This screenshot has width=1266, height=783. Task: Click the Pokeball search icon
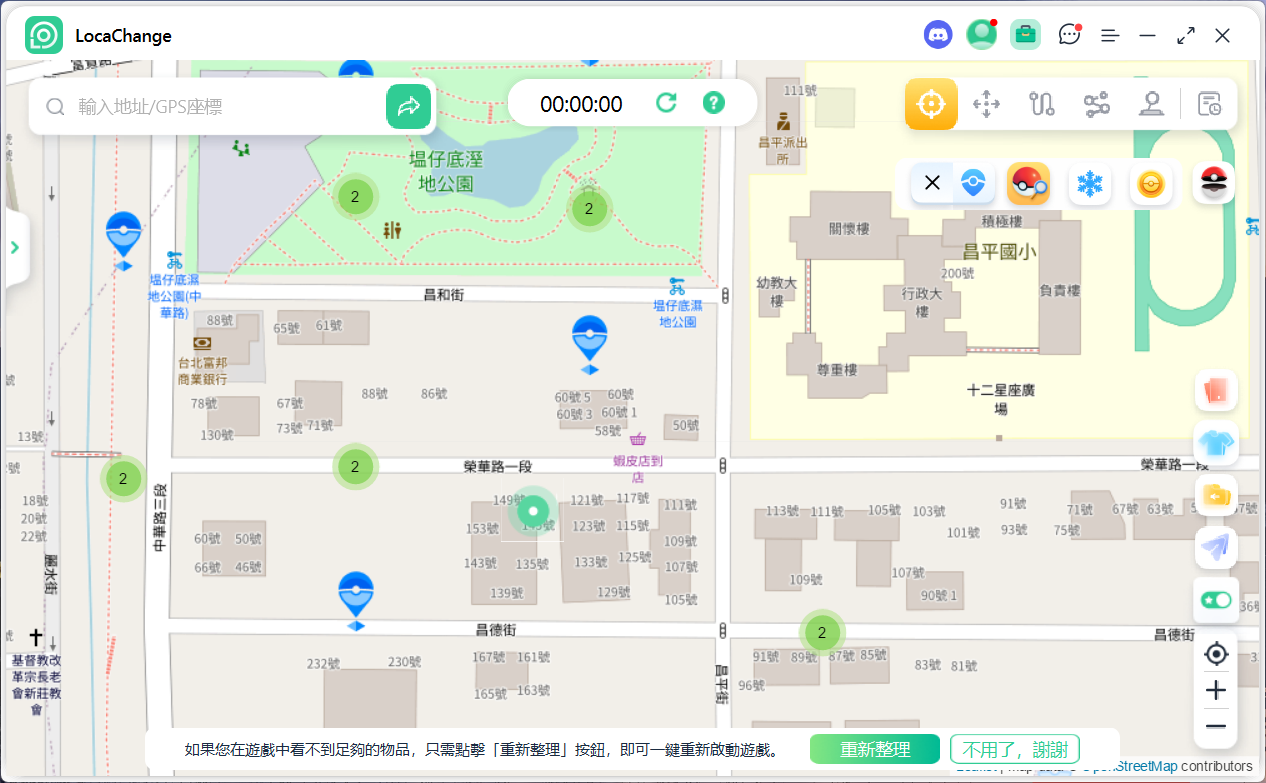(x=1028, y=183)
